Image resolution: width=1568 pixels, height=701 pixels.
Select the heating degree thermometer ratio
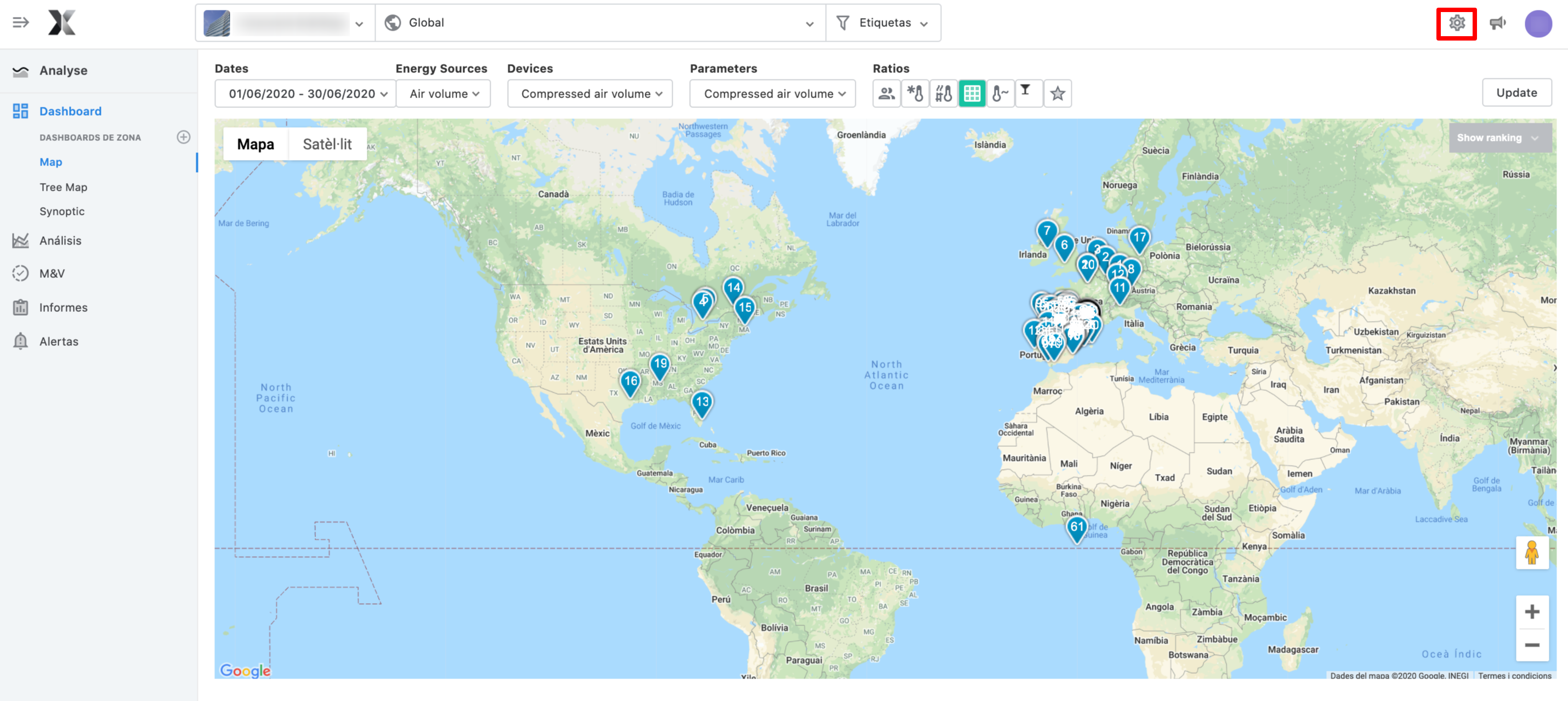(x=944, y=94)
